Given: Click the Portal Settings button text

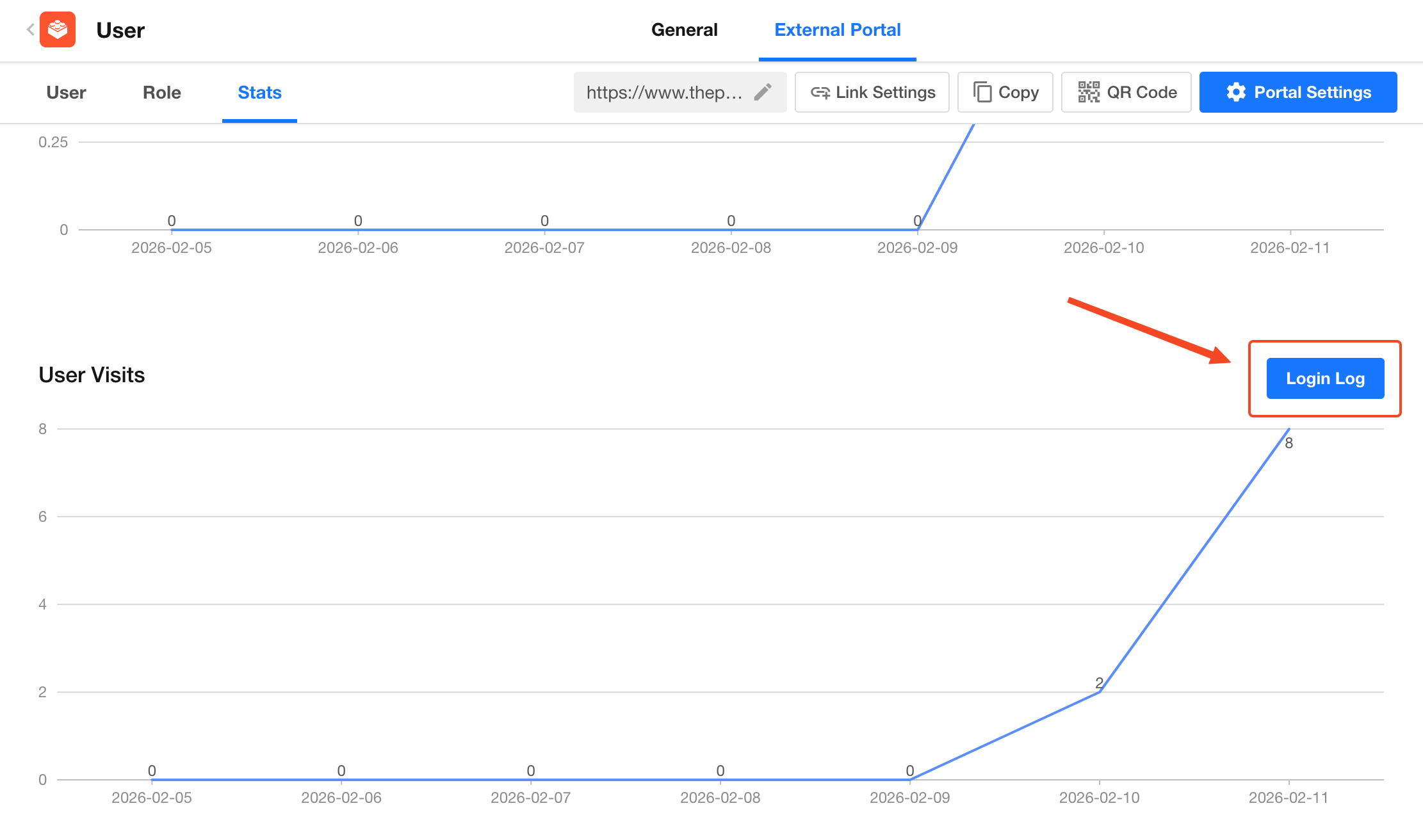Looking at the screenshot, I should [x=1312, y=92].
